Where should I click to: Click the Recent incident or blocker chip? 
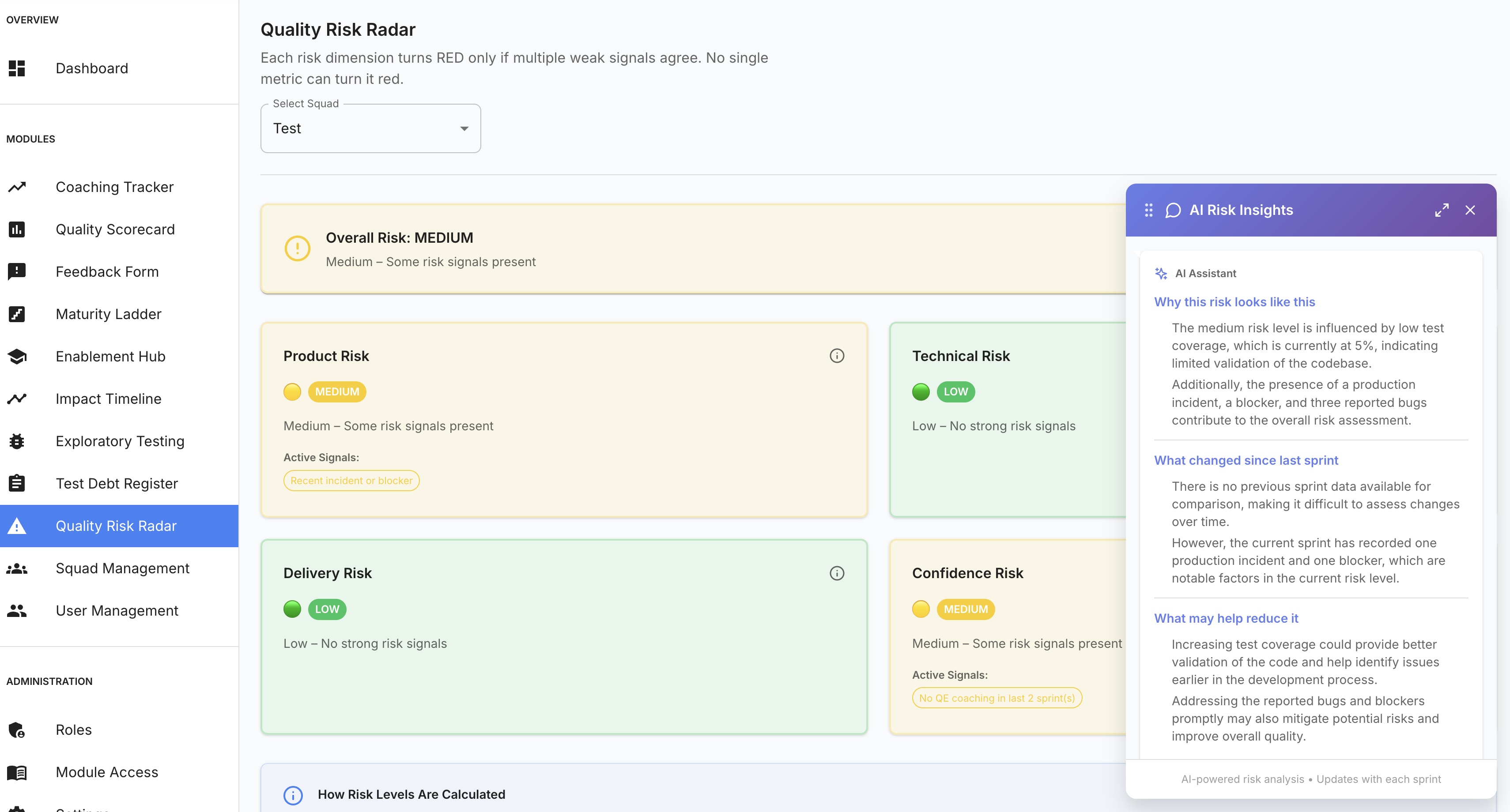351,481
